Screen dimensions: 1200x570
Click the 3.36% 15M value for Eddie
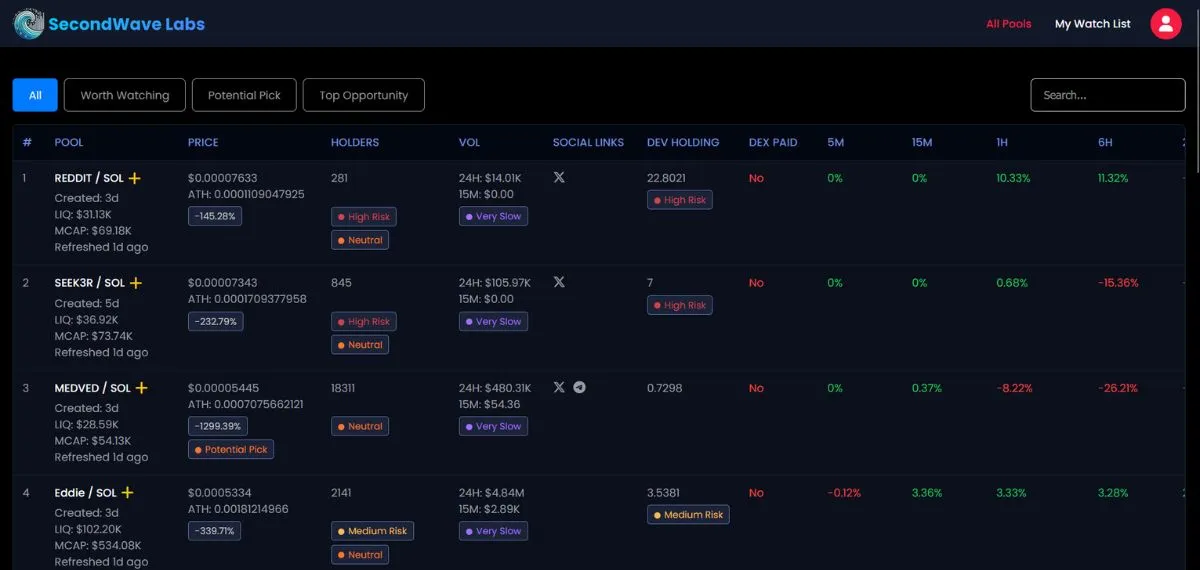926,493
